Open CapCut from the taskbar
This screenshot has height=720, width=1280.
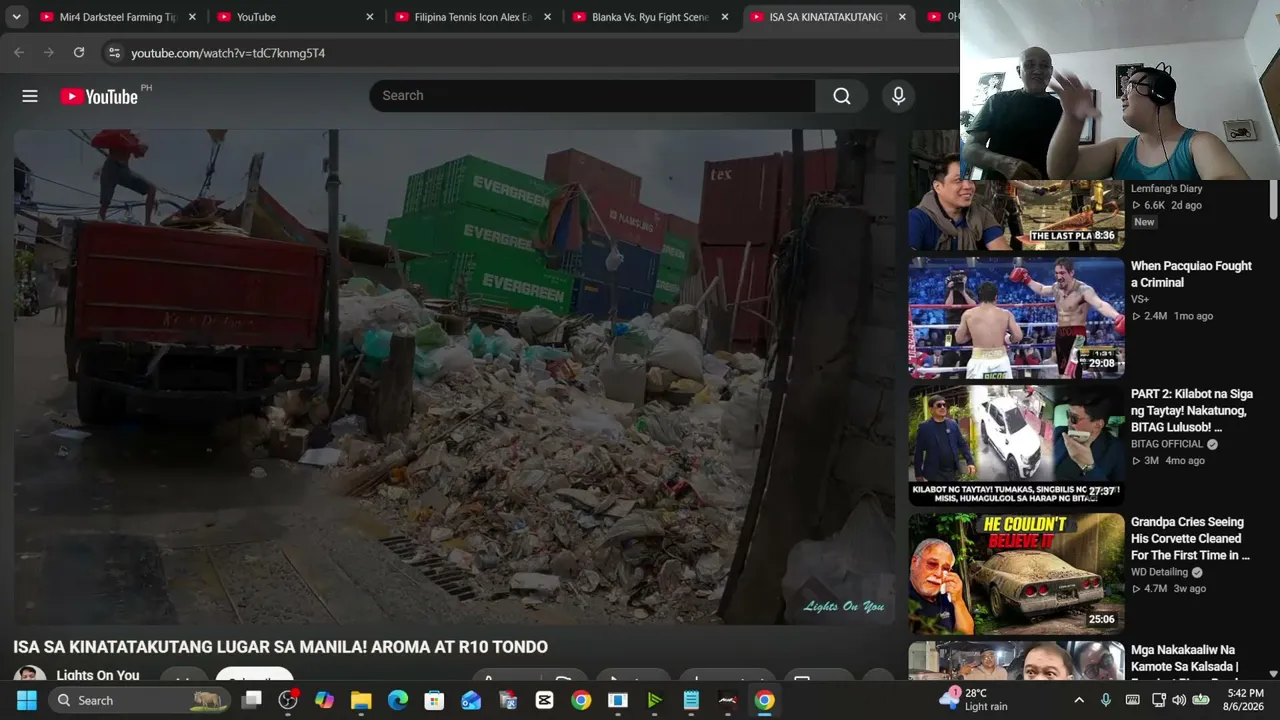544,700
